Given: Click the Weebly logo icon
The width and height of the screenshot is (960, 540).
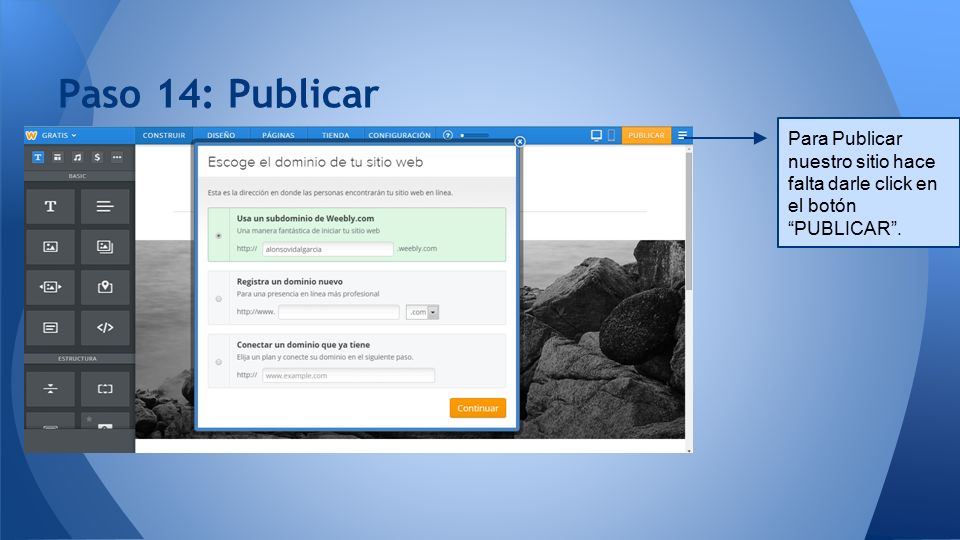Looking at the screenshot, I should 31,135.
